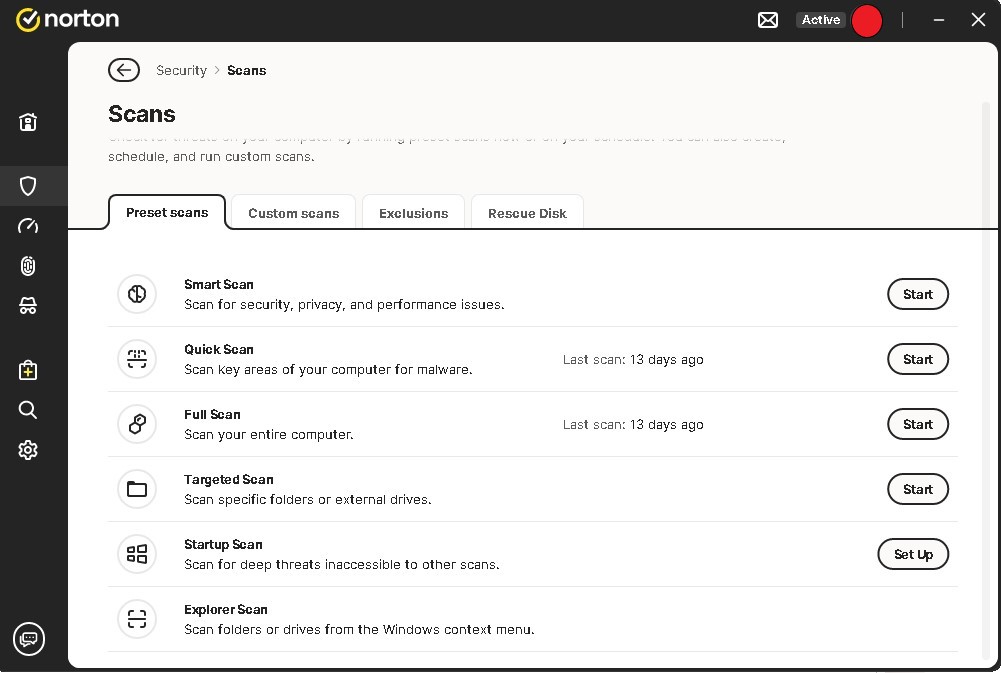Screen dimensions: 1001x673
Task: Click the Scans breadcrumb text
Action: click(246, 70)
